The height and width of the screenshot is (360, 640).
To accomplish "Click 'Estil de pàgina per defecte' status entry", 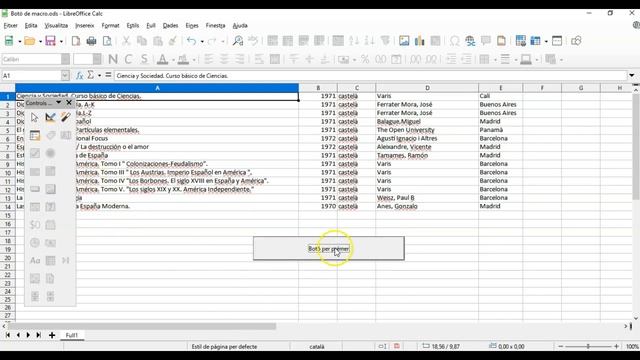I will pos(224,347).
